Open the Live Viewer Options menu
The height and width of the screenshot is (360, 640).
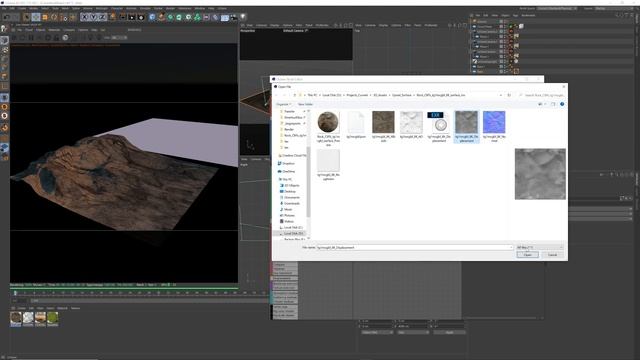83,30
